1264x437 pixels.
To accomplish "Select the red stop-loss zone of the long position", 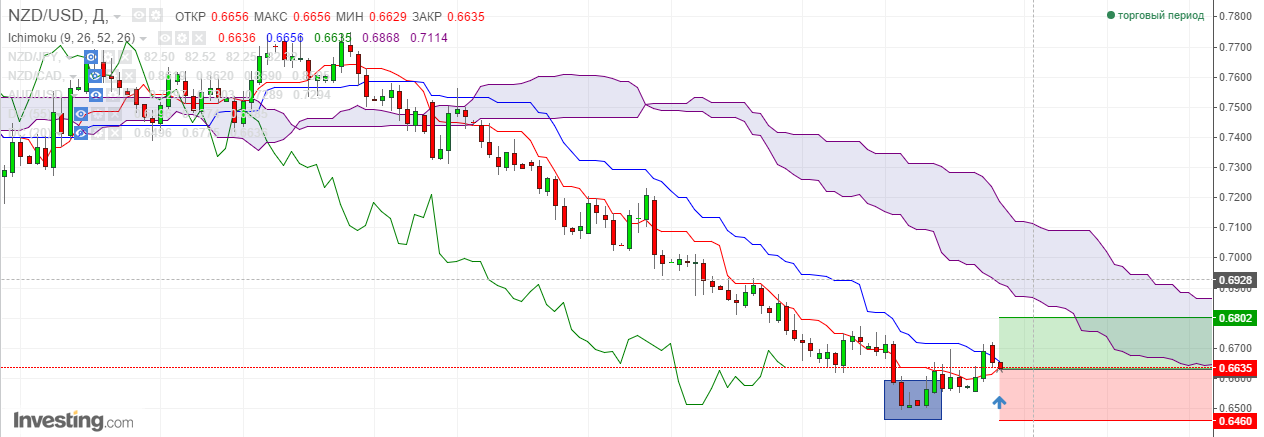I will (1105, 394).
